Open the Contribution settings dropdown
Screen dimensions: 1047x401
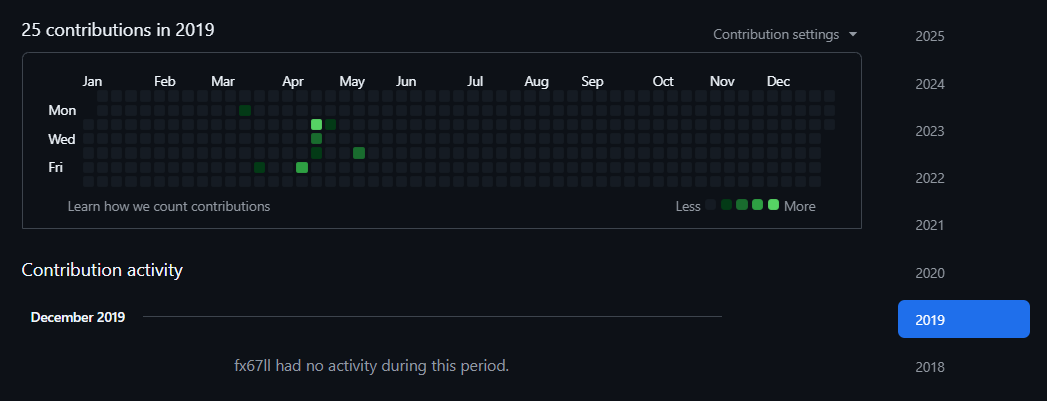point(784,34)
